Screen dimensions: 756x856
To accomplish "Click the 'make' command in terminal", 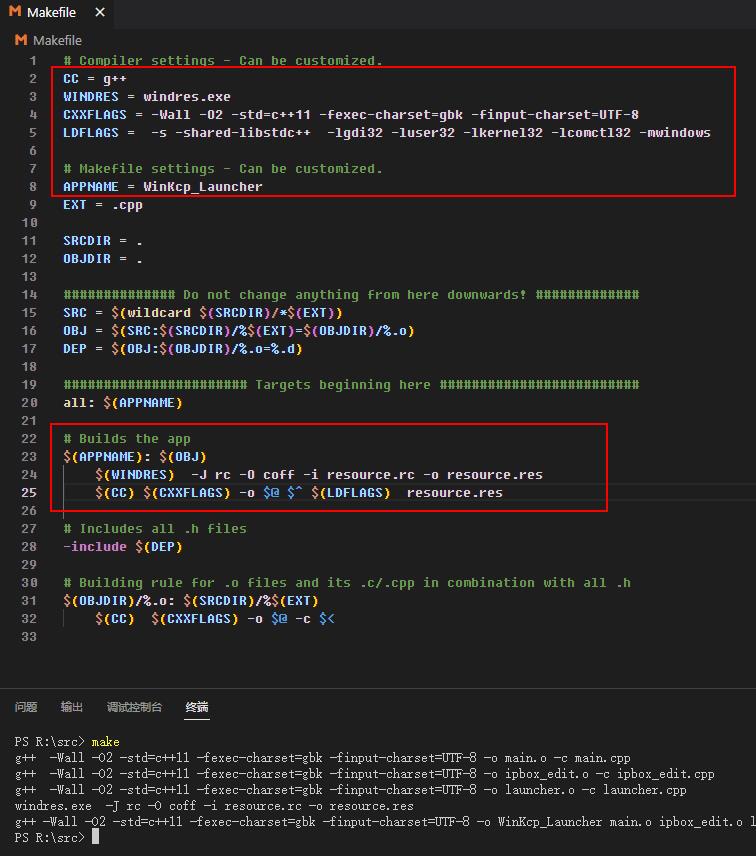I will coord(105,742).
